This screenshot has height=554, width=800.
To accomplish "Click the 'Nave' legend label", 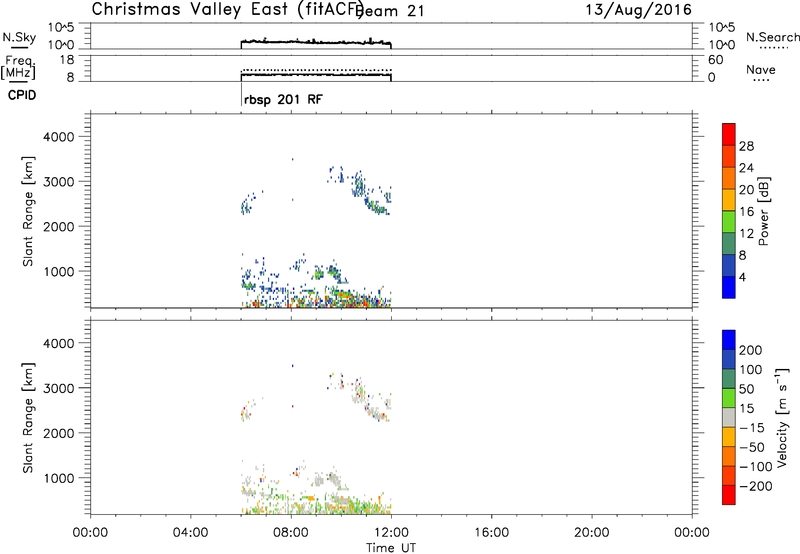I will tap(760, 70).
